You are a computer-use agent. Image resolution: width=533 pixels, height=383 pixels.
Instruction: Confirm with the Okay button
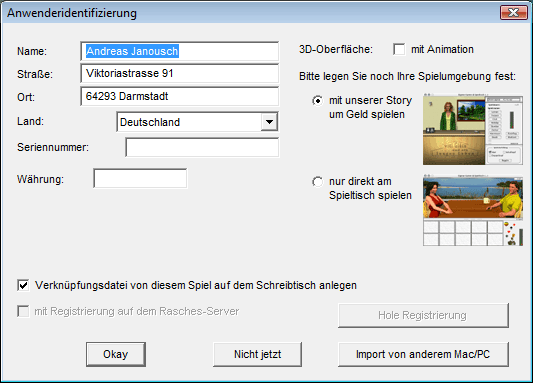[x=116, y=354]
